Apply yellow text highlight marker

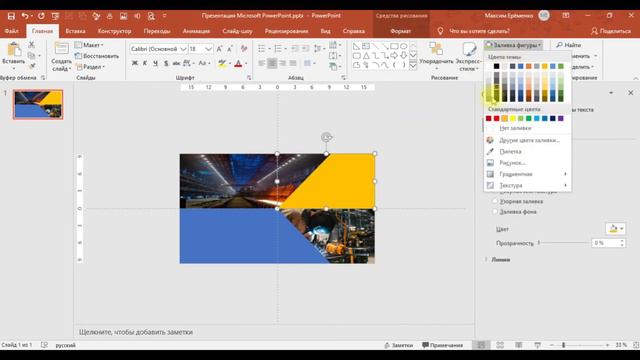(222, 63)
